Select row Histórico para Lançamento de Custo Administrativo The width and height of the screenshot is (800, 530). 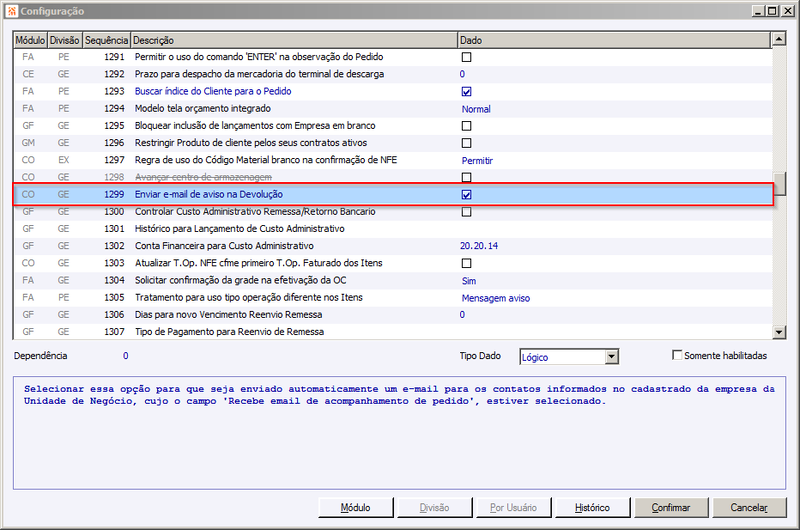392,229
